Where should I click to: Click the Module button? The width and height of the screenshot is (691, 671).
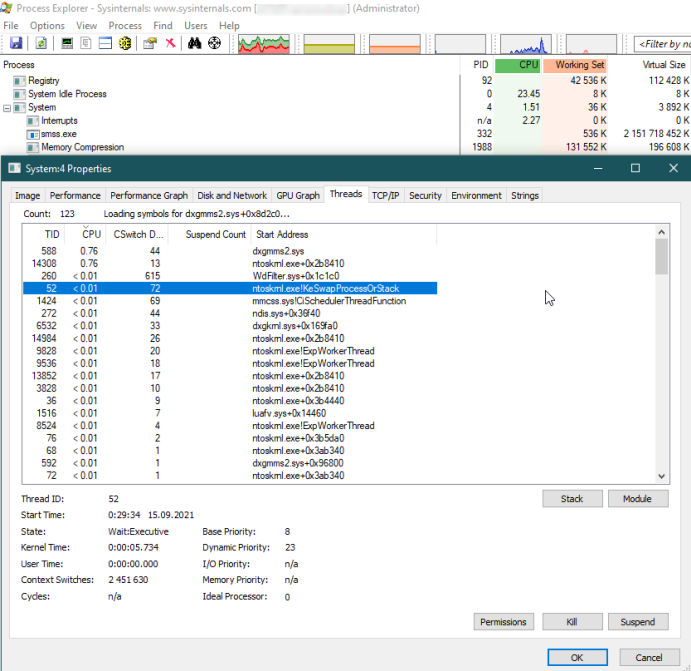tap(638, 499)
